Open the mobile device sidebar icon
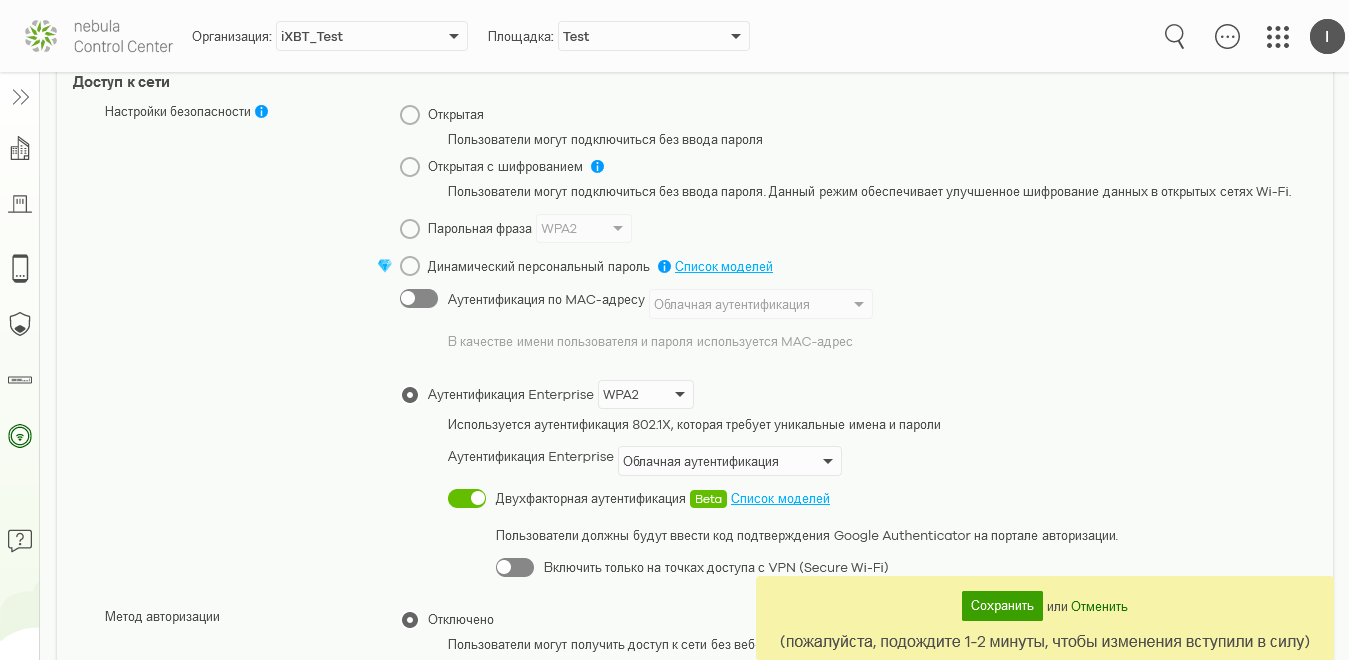 20,268
